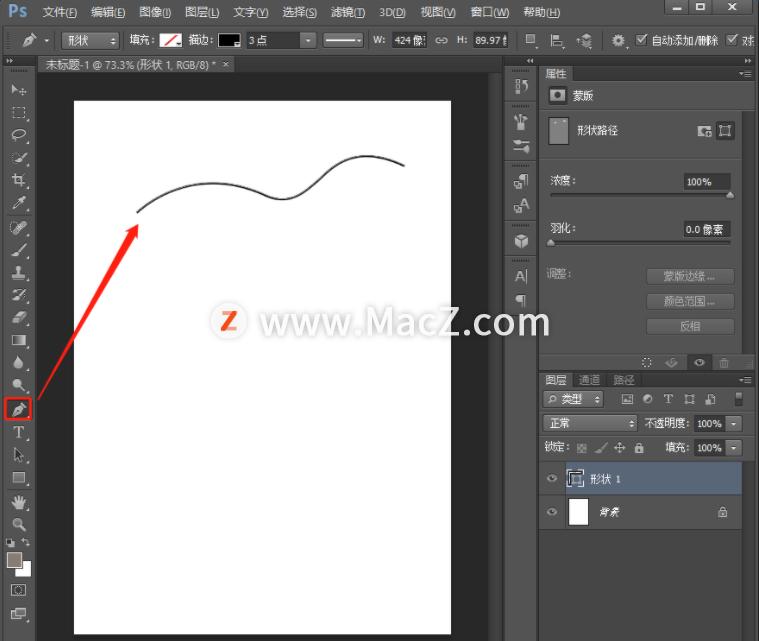The image size is (759, 641).
Task: Toggle visibility of the 背景 layer
Action: coord(551,512)
